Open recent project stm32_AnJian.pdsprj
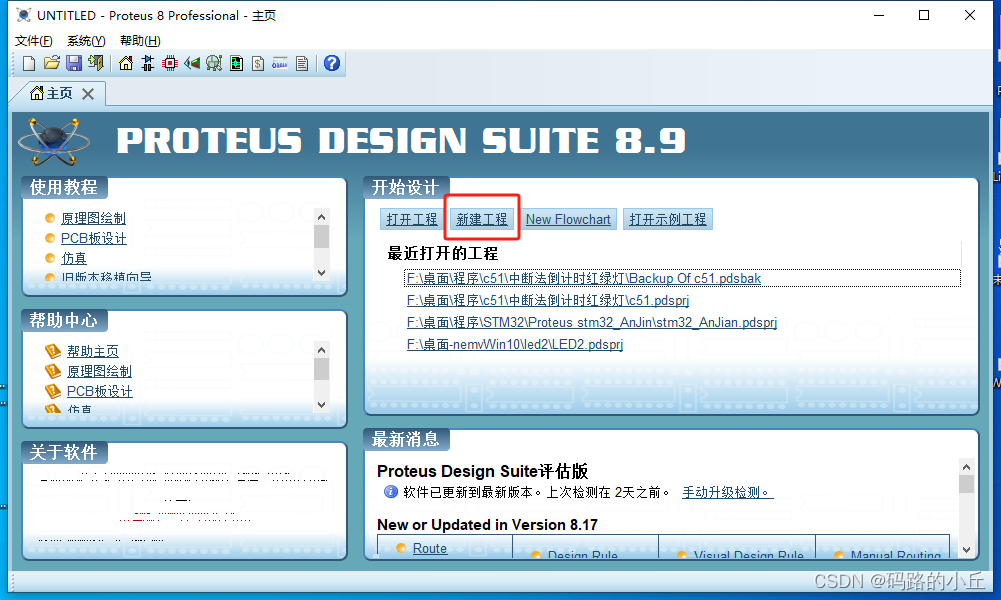Image resolution: width=1001 pixels, height=600 pixels. pos(592,322)
